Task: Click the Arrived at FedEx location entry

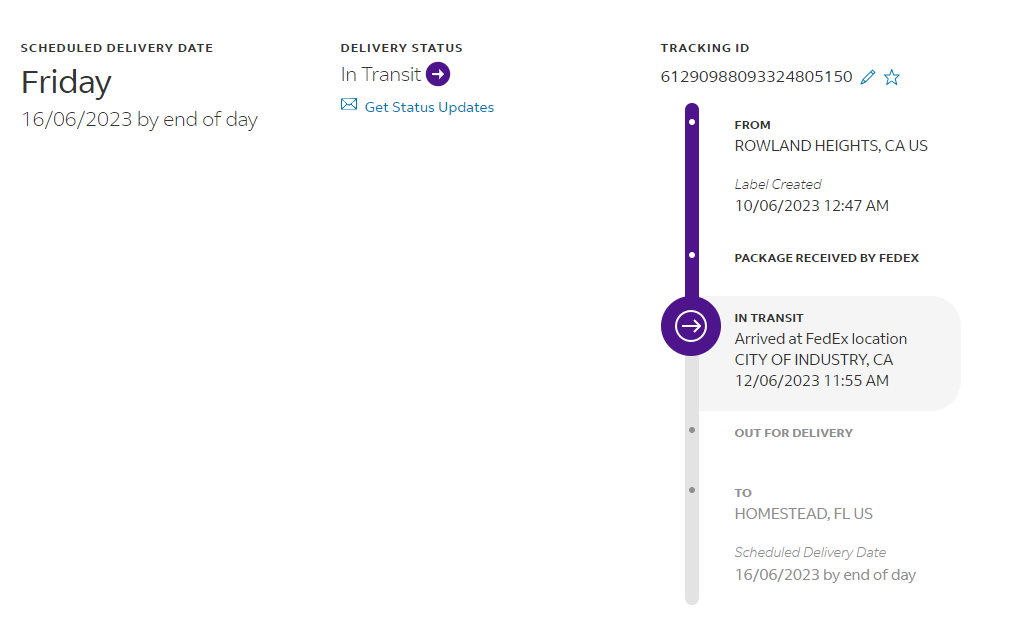Action: [820, 339]
